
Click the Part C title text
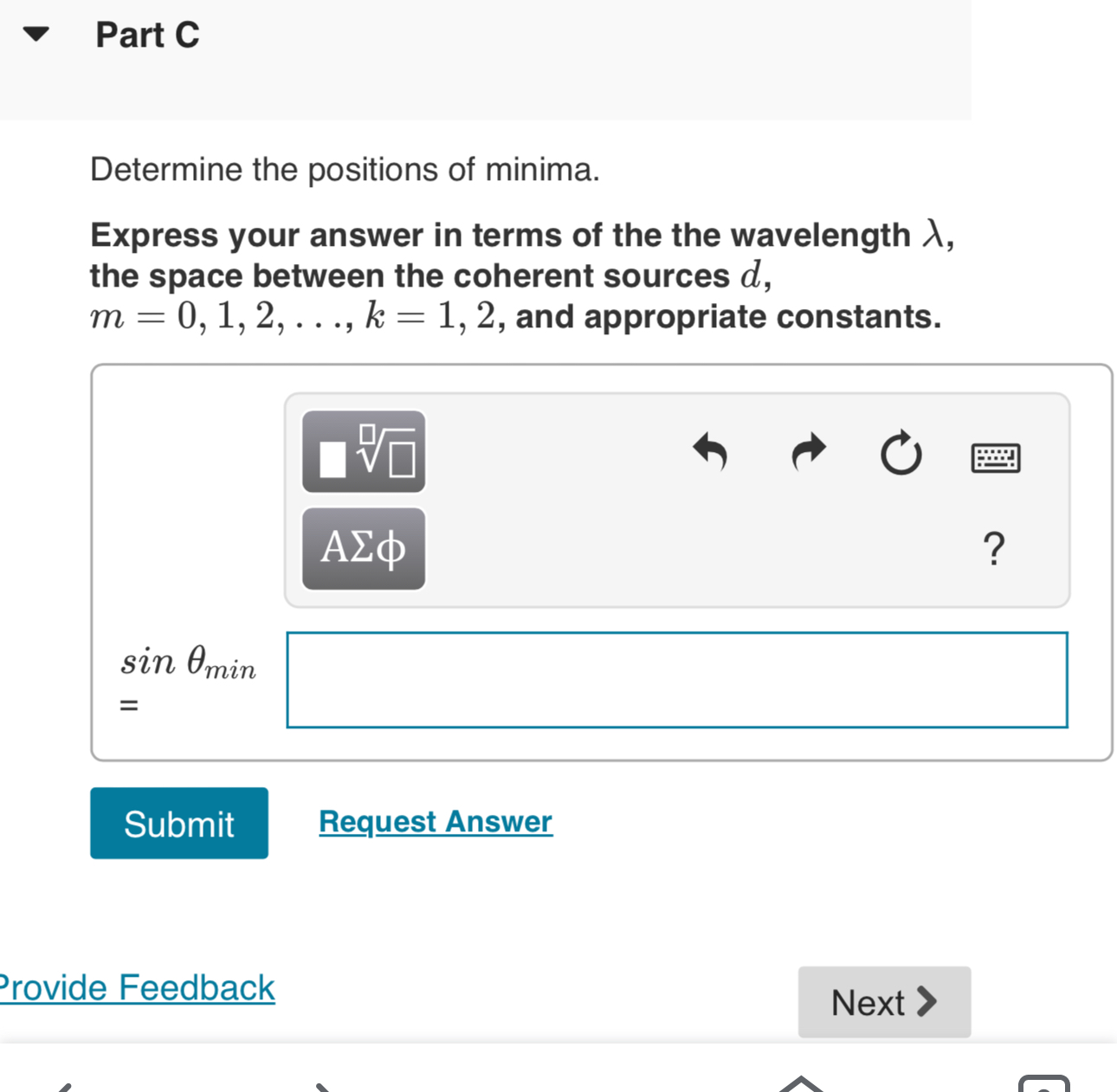click(x=147, y=35)
